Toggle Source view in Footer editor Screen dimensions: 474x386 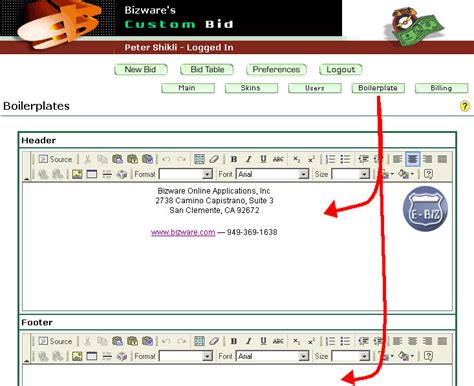(x=55, y=341)
